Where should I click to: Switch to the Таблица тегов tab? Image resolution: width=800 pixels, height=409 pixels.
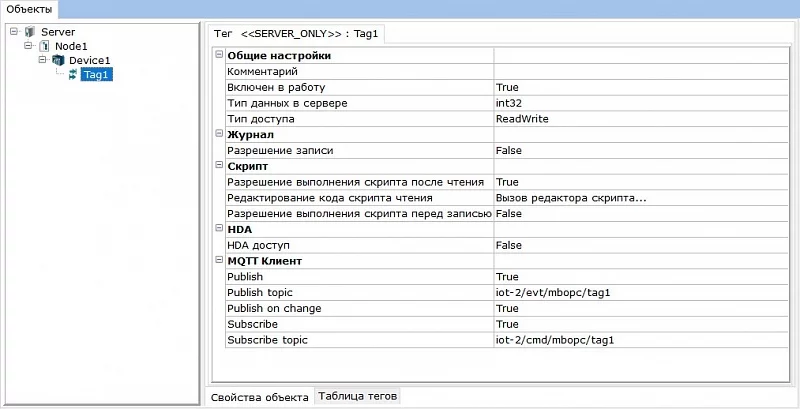357,396
